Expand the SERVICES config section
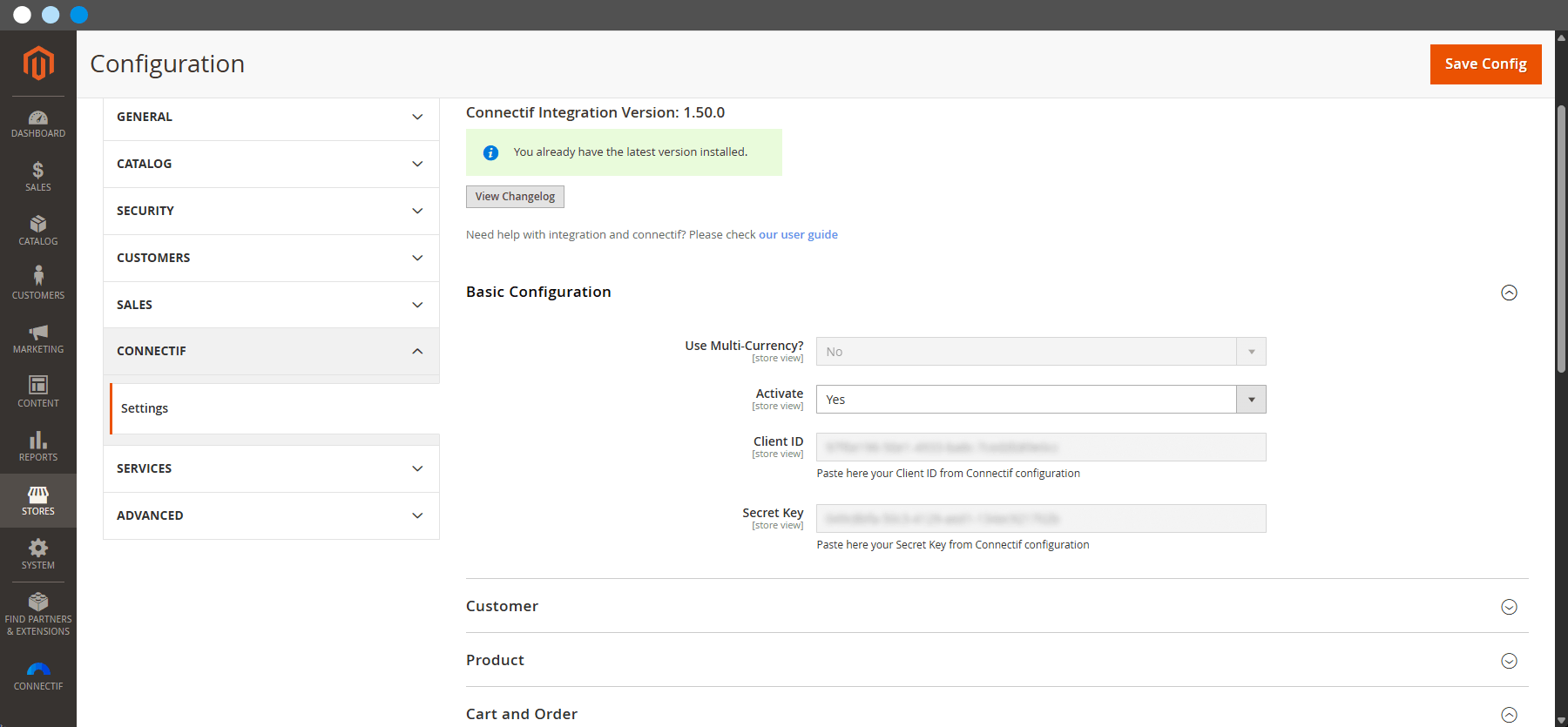1568x727 pixels. (271, 468)
